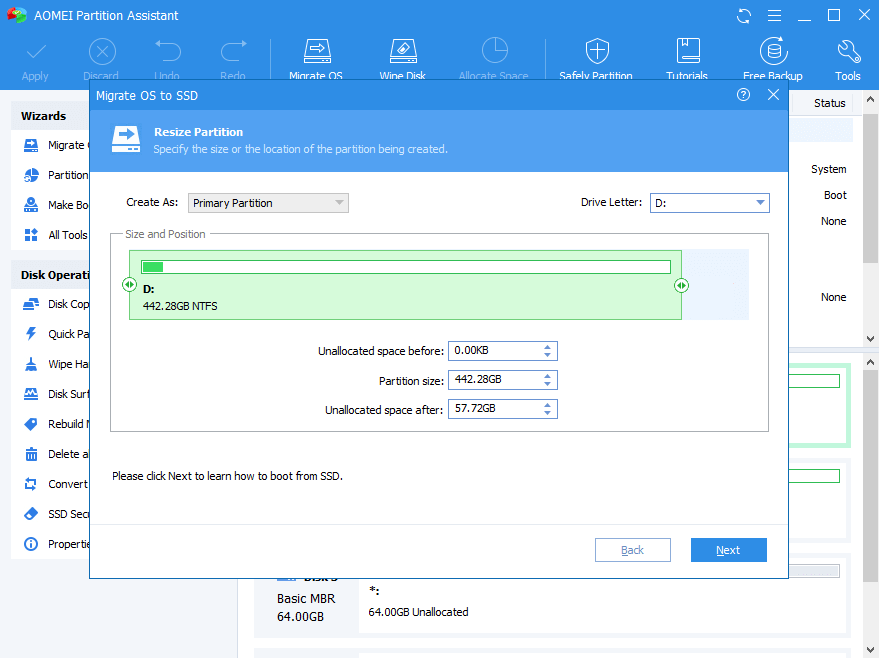Screen dimensions: 879x658
Task: Decrease Unallocated space after value
Action: [548, 414]
